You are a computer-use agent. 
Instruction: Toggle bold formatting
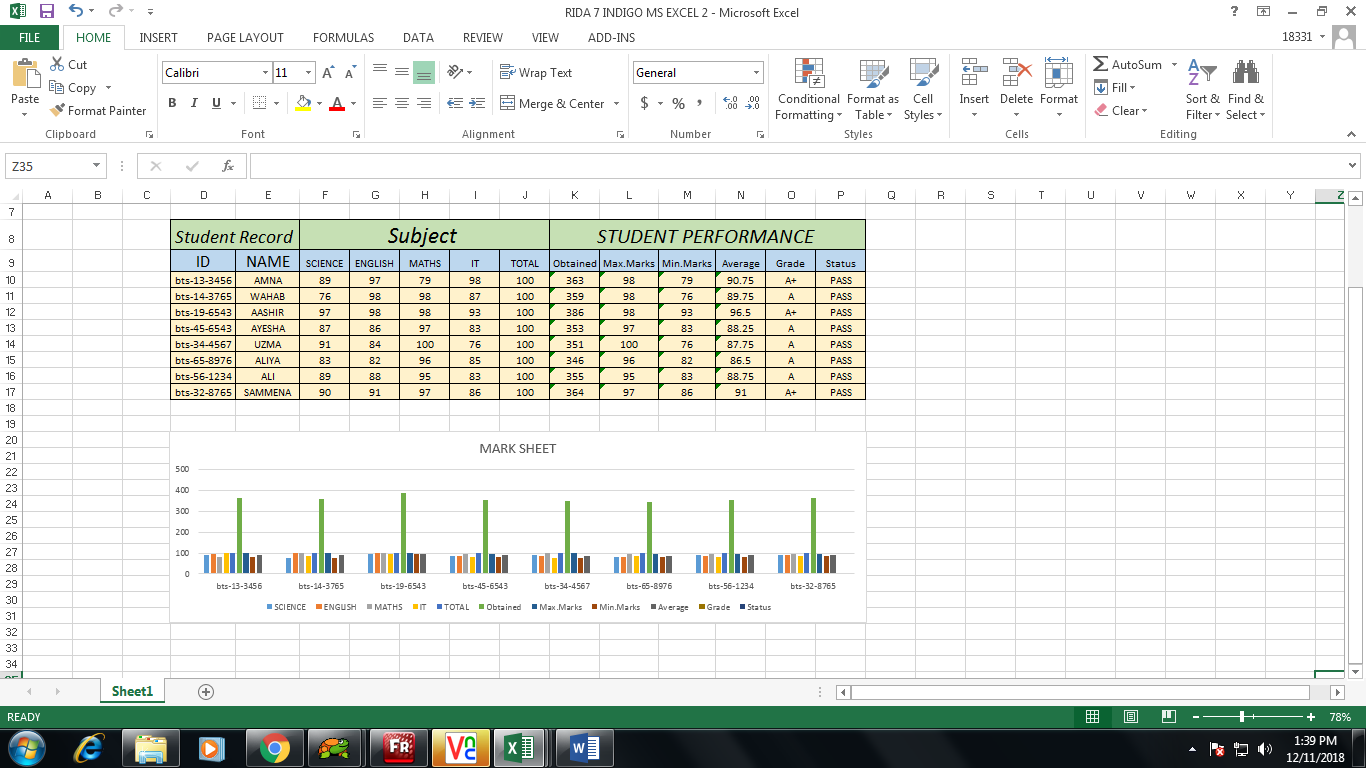tap(171, 102)
